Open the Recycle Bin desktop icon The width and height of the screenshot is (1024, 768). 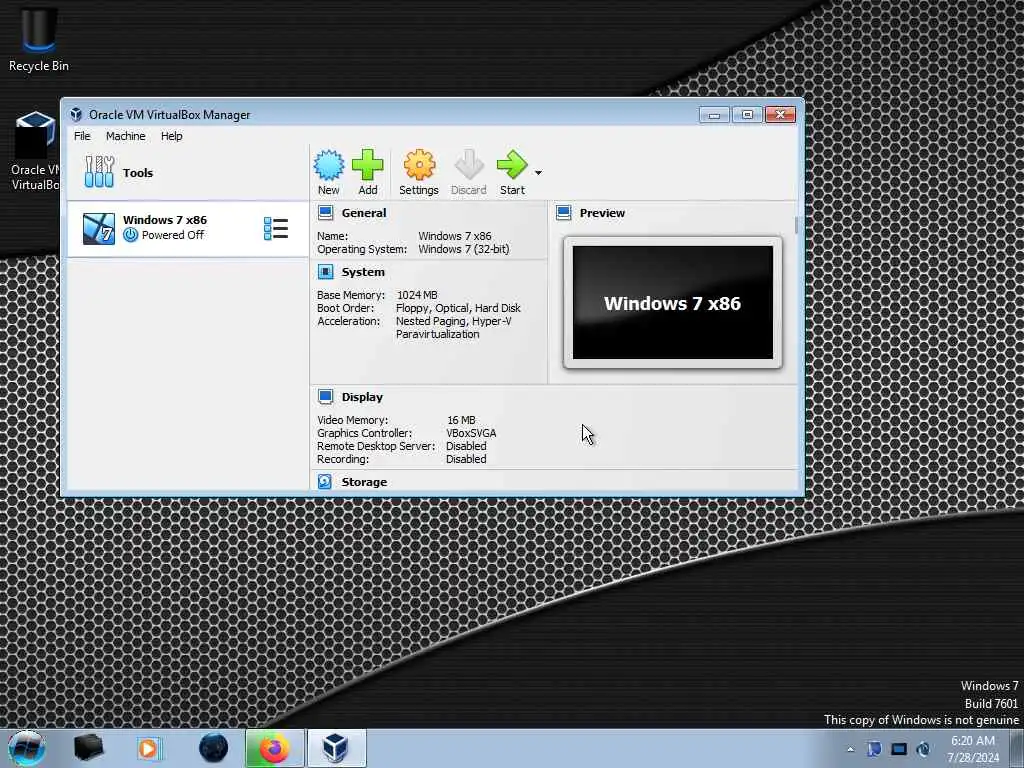39,39
